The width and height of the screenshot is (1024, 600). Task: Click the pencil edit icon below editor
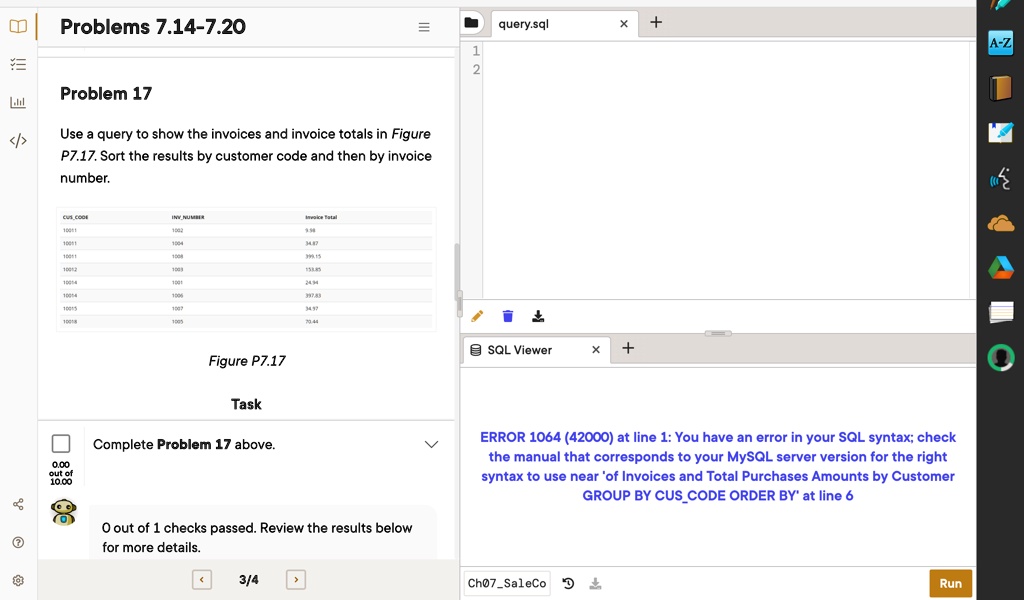click(477, 317)
